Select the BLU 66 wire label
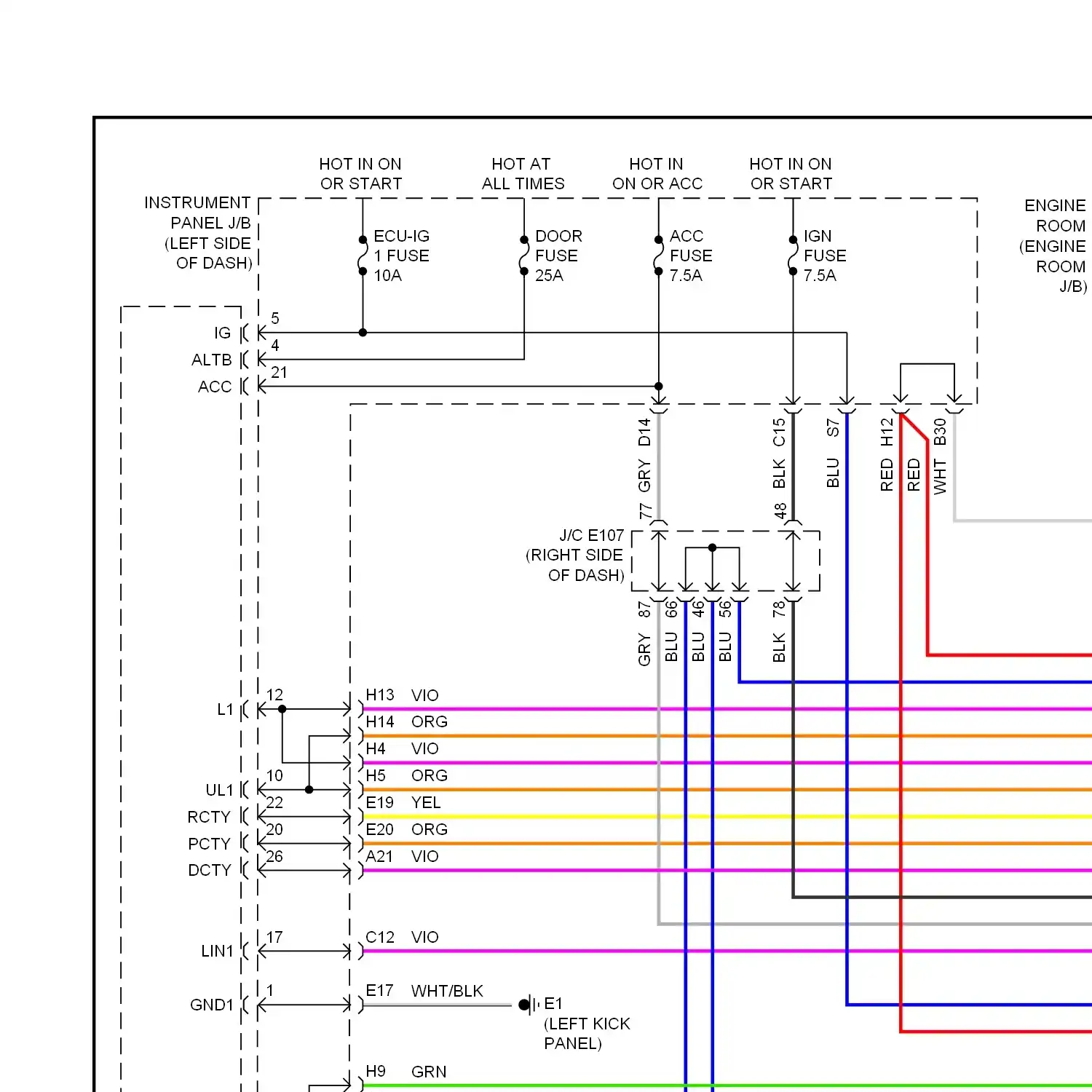 (671, 632)
